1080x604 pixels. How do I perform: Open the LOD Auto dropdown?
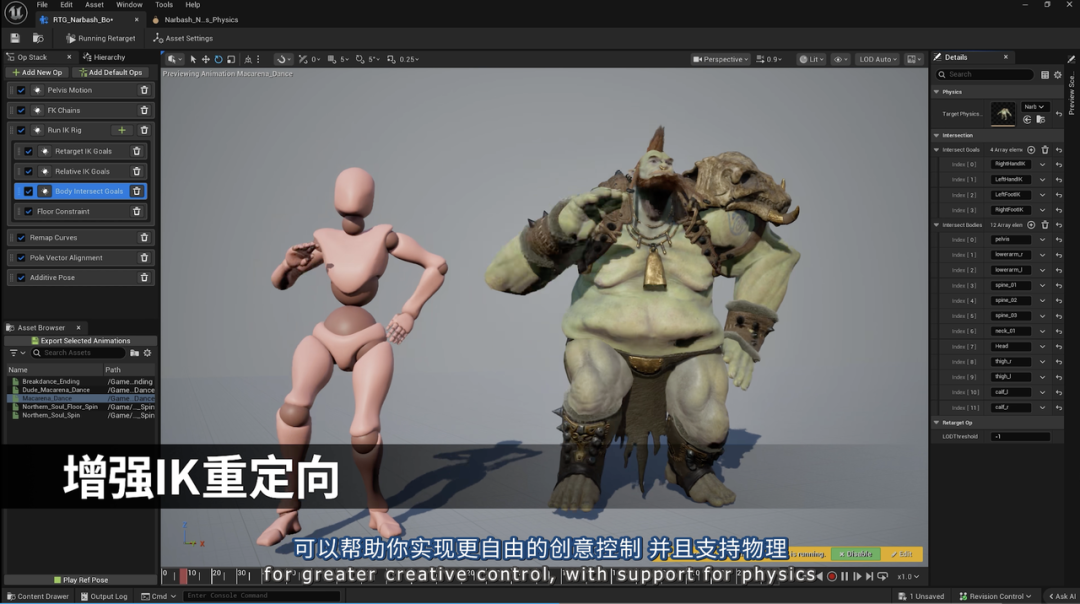pyautogui.click(x=876, y=58)
